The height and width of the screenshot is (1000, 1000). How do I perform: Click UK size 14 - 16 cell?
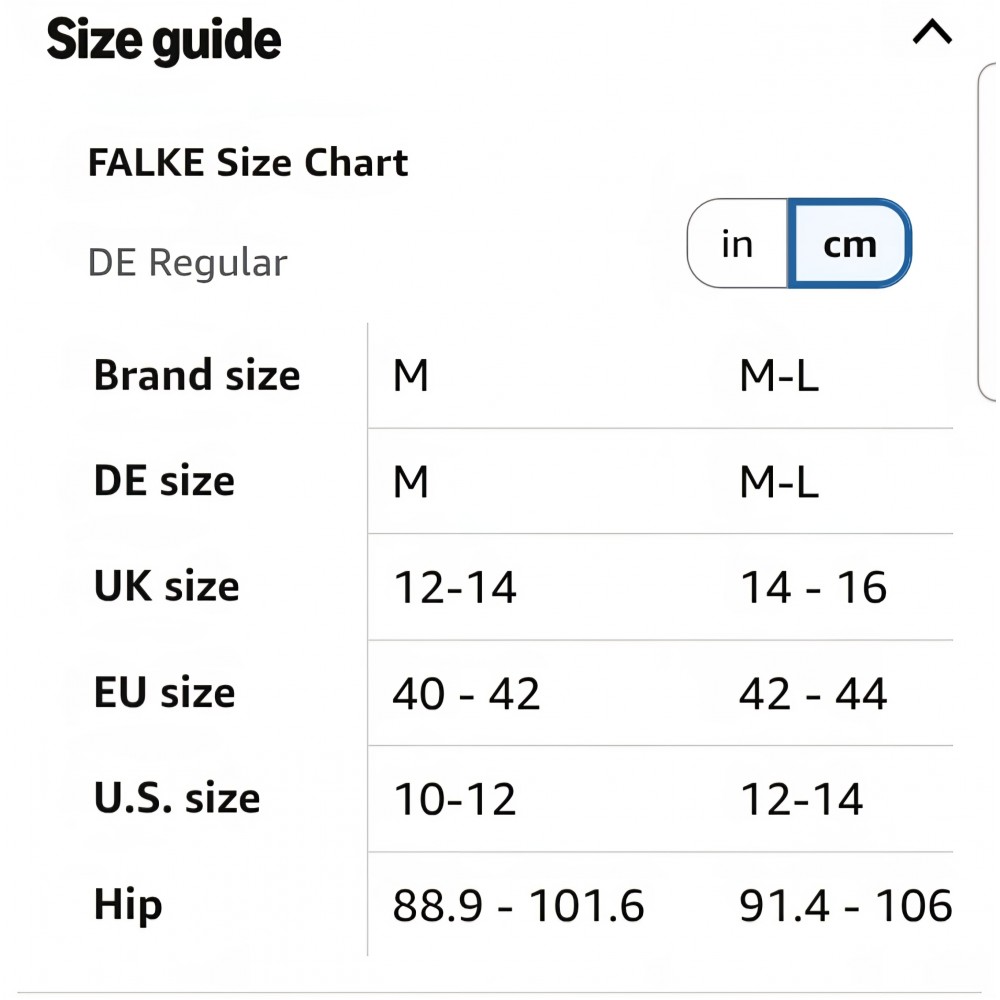(x=812, y=588)
